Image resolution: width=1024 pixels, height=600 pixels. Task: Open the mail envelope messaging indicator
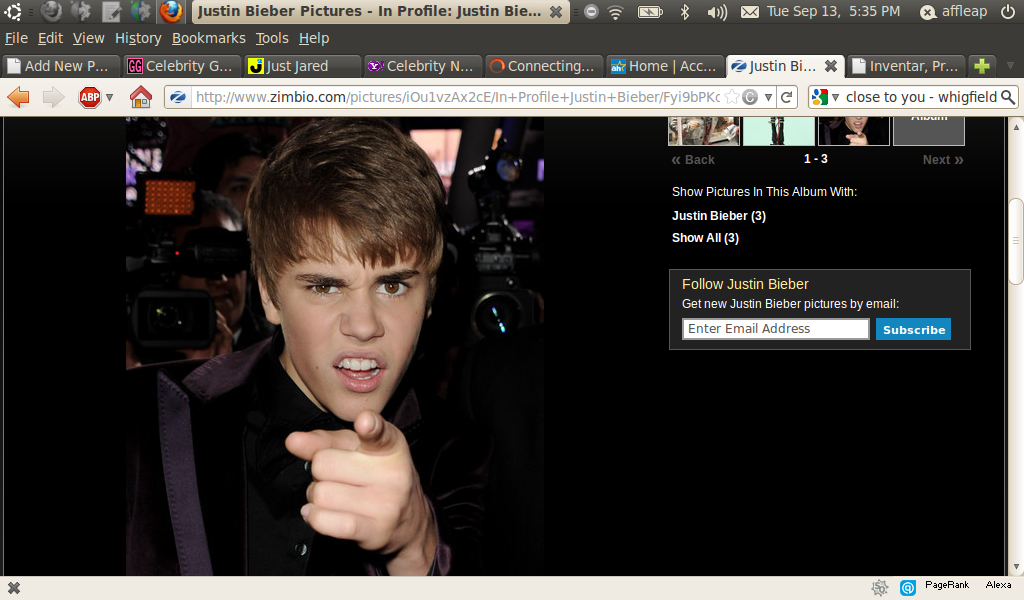pos(750,11)
